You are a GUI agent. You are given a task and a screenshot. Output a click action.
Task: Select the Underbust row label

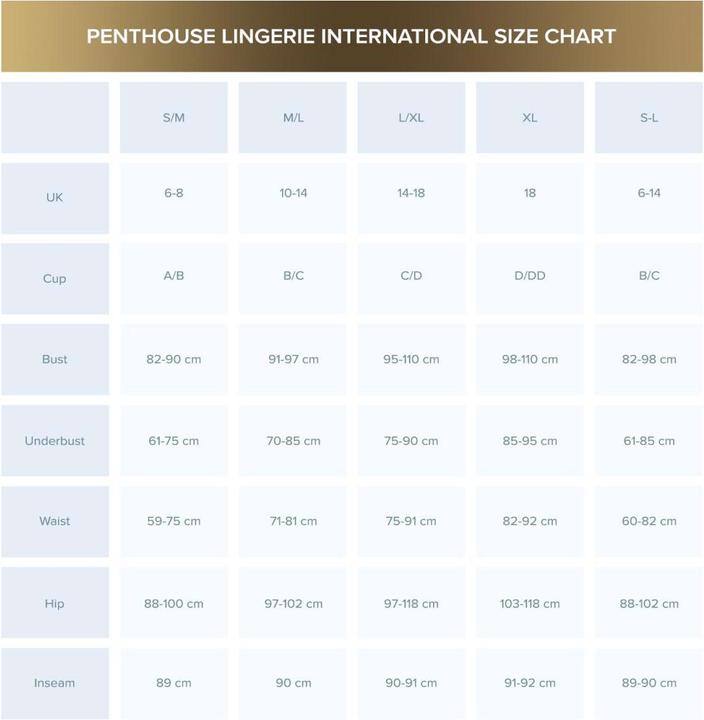tap(55, 441)
